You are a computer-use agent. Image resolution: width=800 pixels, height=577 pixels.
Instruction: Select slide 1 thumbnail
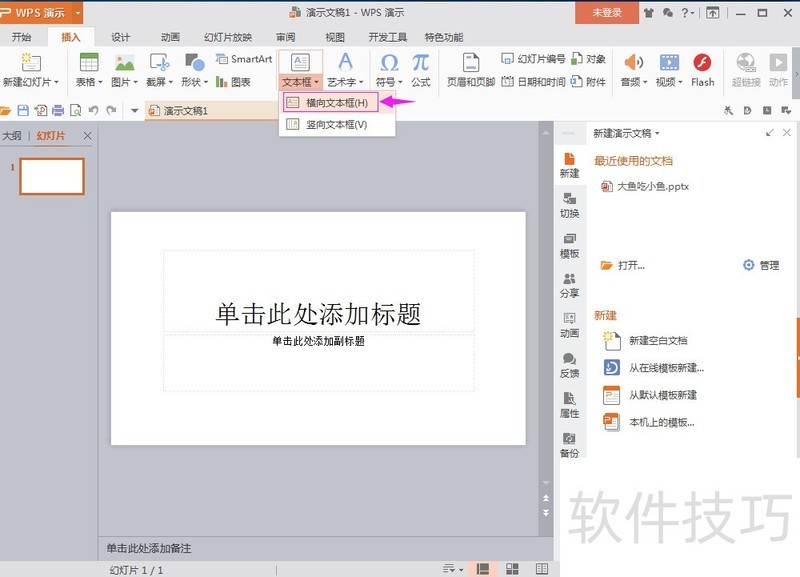point(52,176)
